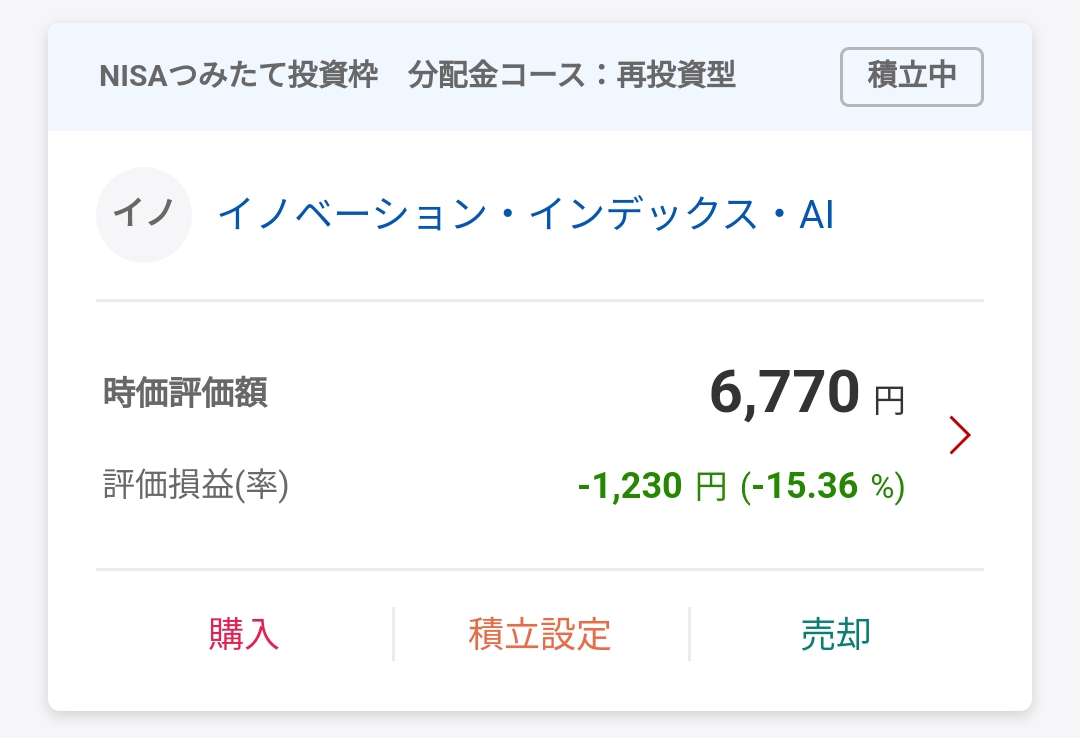Click the empty blue header area left of 積立中
Screen dimensions: 1080x738
click(x=788, y=76)
